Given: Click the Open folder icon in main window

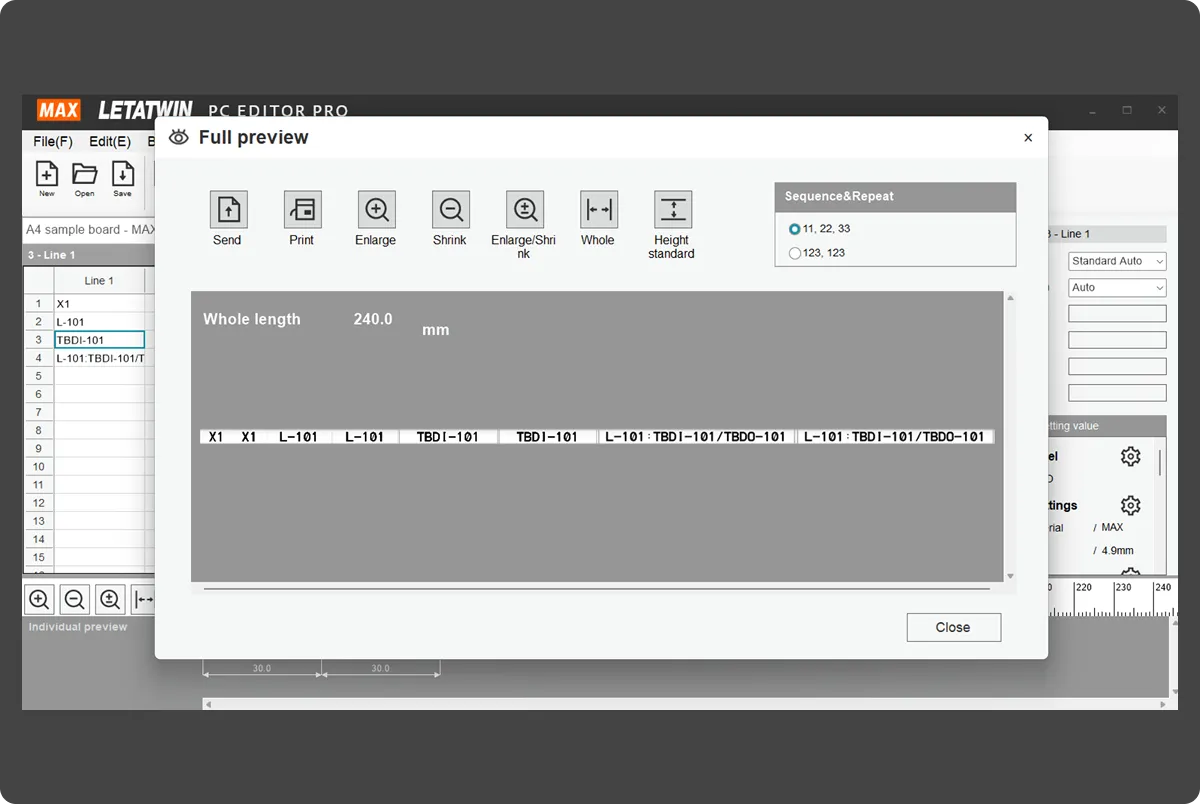Looking at the screenshot, I should tap(84, 174).
